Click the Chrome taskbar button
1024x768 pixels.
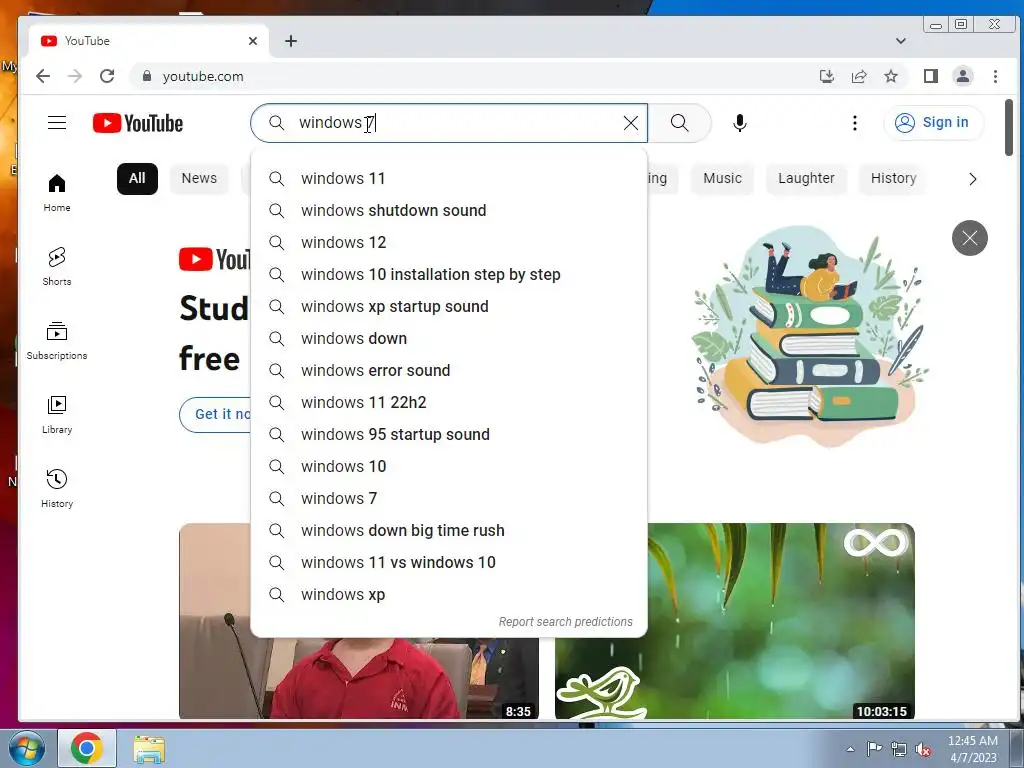click(87, 749)
